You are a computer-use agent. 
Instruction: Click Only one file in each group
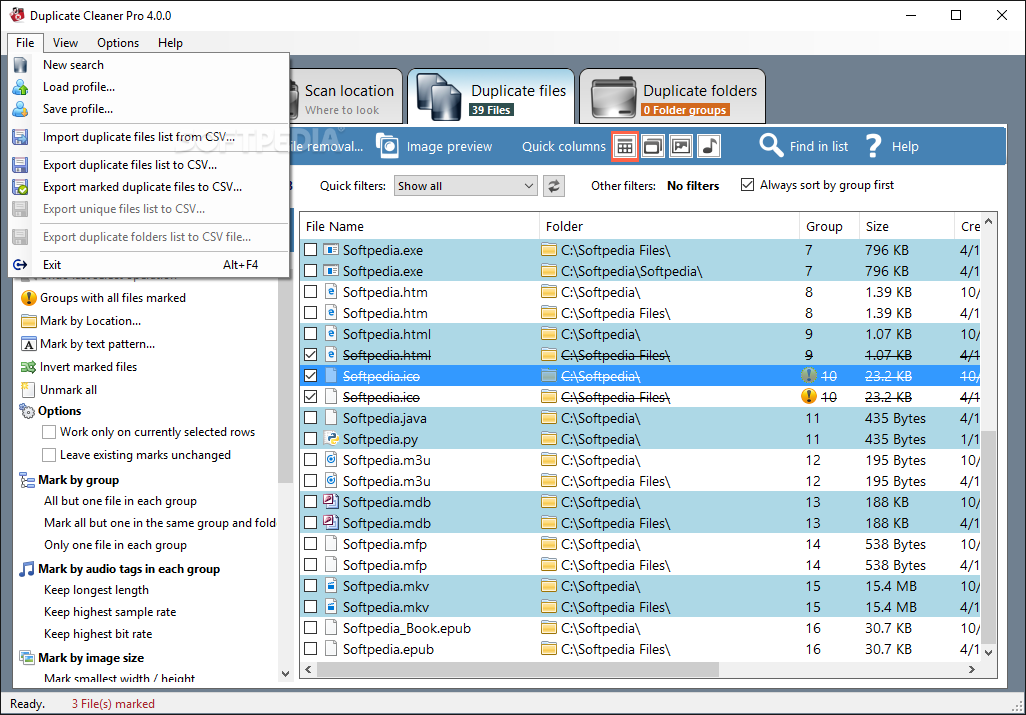[x=115, y=545]
